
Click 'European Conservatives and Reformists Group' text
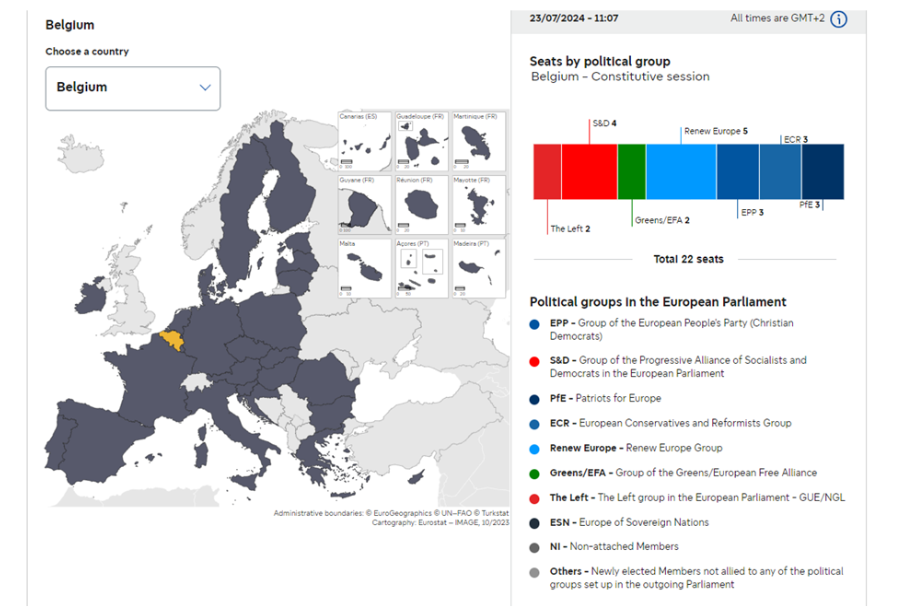(685, 423)
